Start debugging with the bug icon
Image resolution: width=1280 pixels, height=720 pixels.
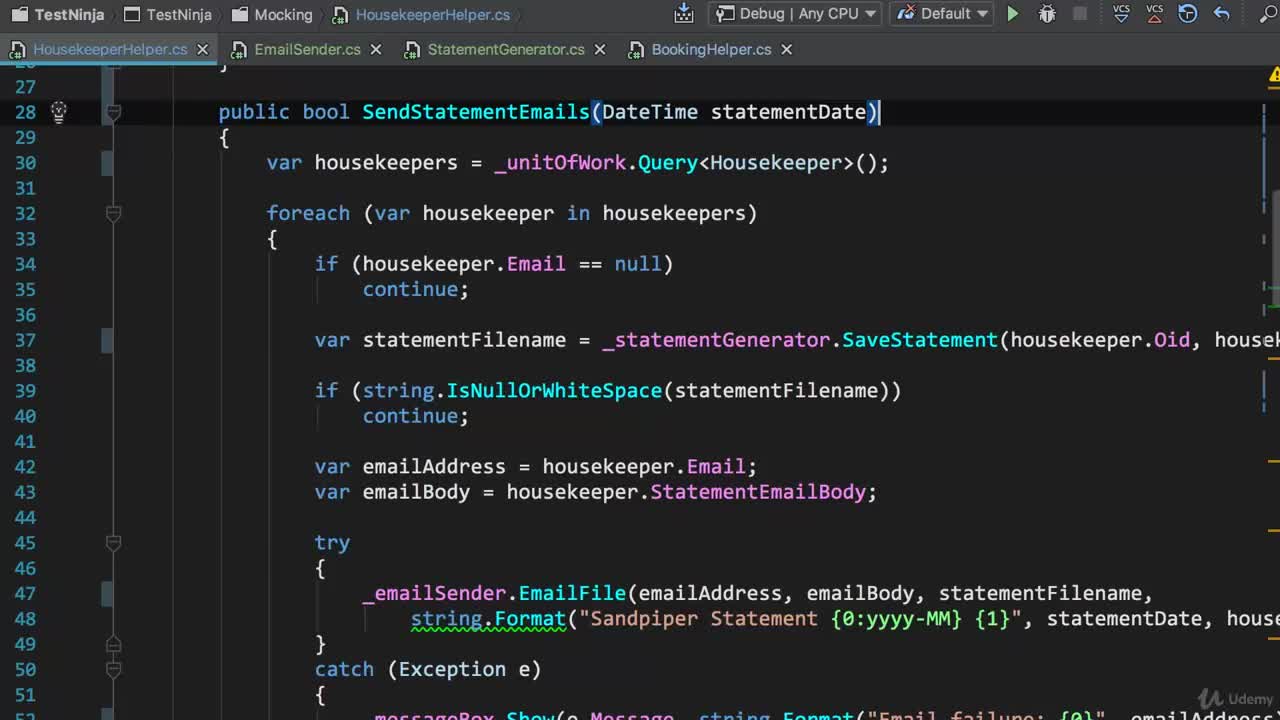pos(1047,14)
